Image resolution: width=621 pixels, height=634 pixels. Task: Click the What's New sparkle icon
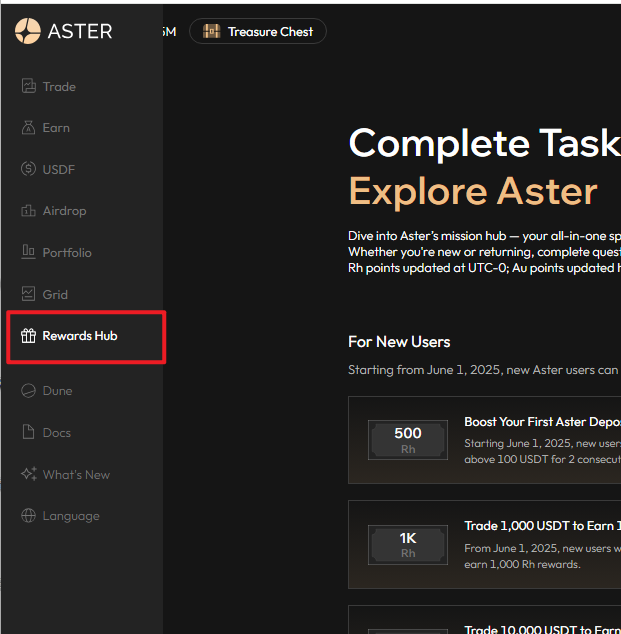pos(29,474)
